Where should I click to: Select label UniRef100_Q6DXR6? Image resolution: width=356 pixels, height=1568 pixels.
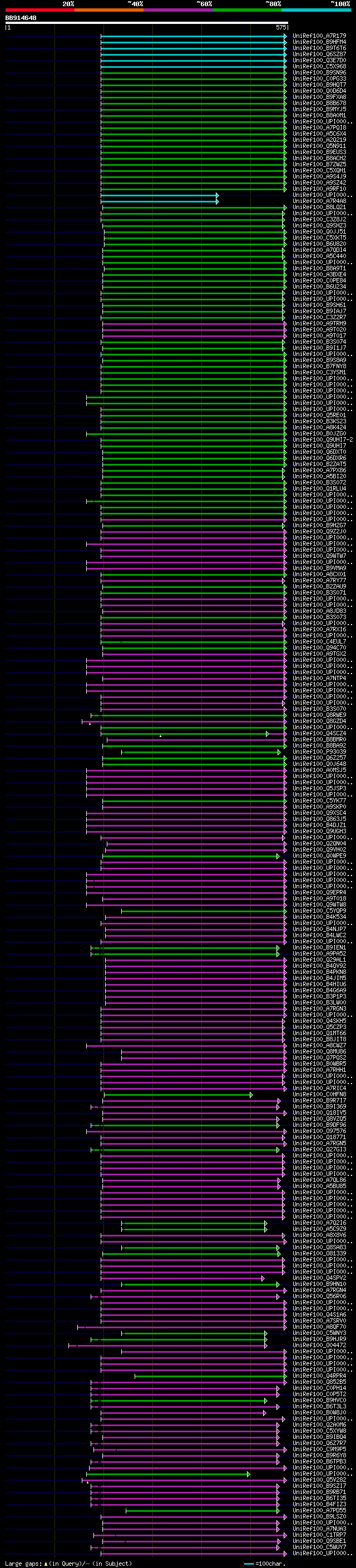(x=319, y=458)
